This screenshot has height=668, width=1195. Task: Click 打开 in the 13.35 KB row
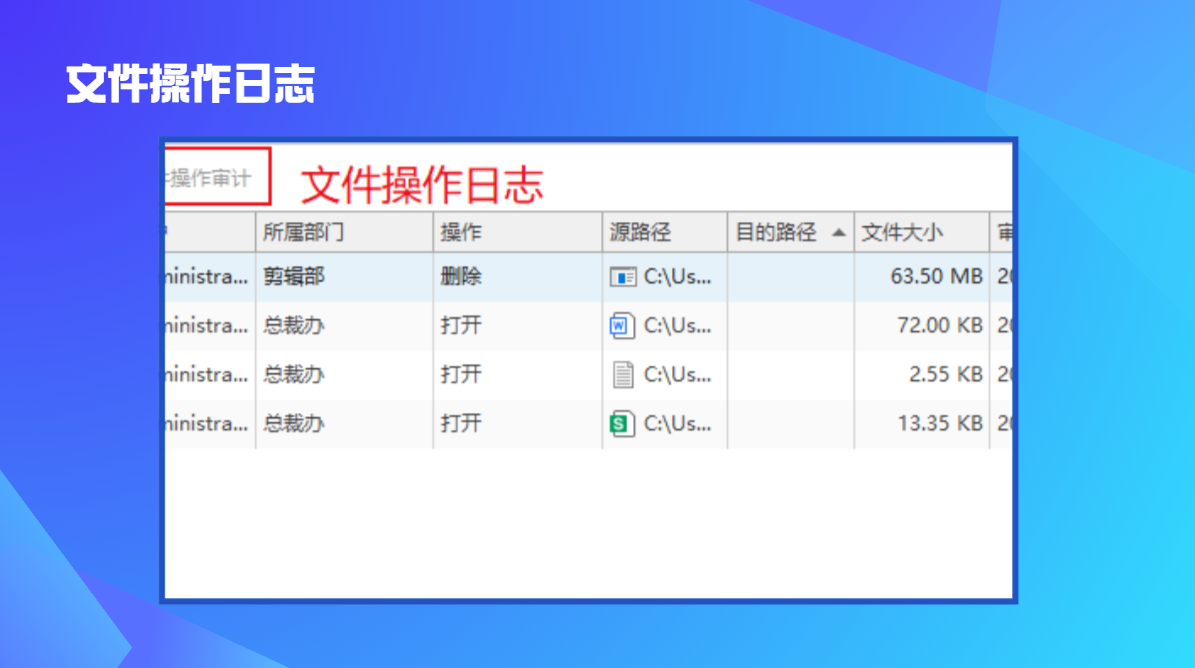pyautogui.click(x=461, y=424)
